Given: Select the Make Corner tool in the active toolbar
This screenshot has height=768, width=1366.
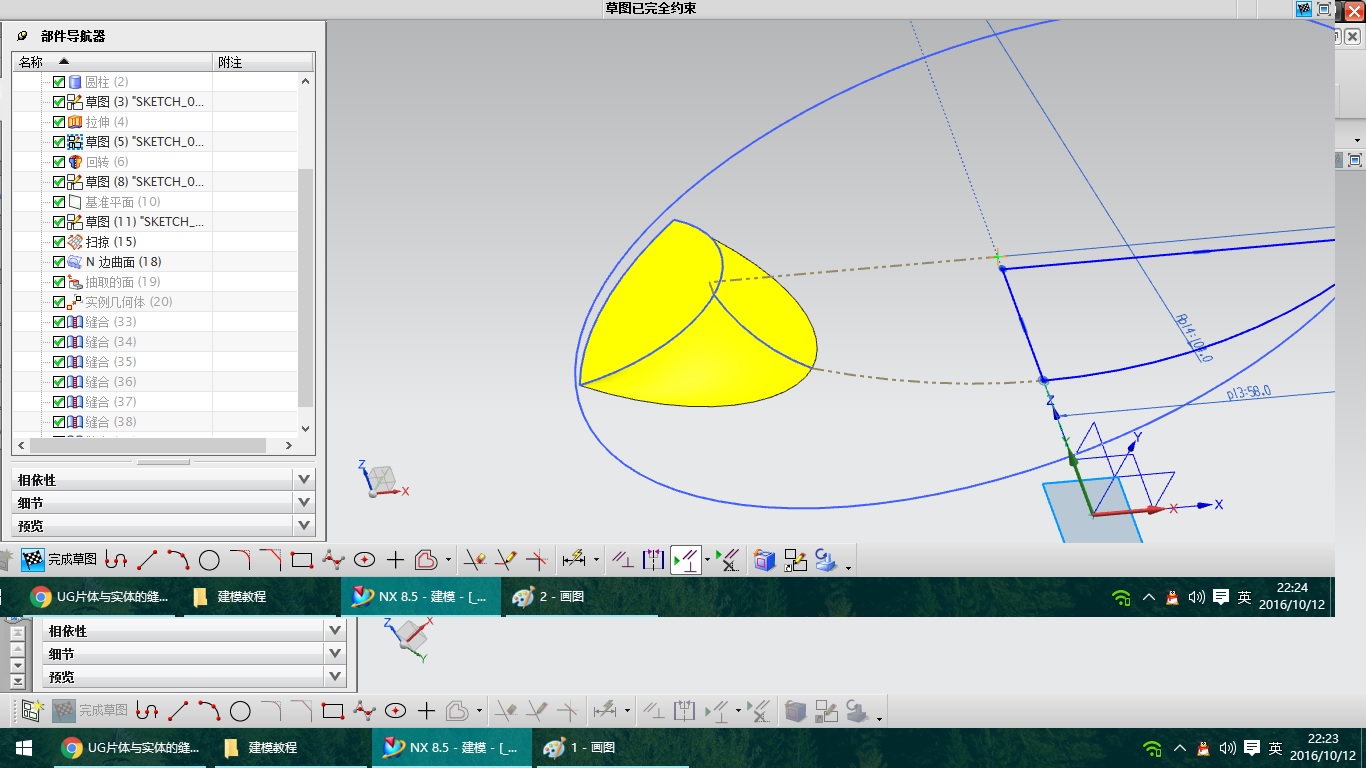Looking at the screenshot, I should point(537,559).
